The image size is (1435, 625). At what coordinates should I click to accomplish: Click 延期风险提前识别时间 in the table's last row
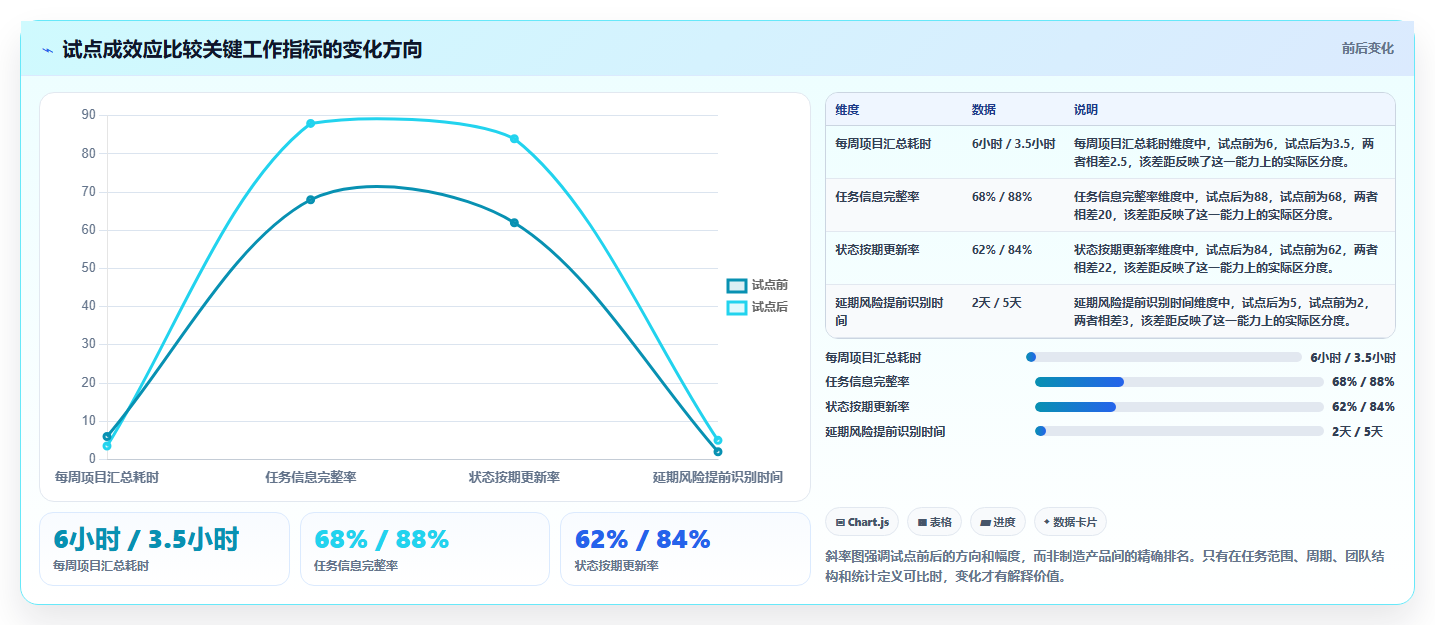[889, 312]
